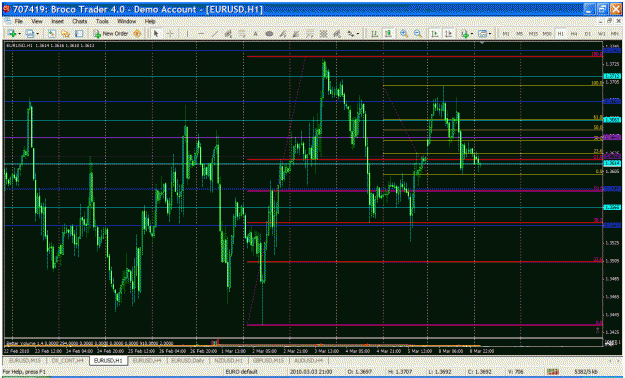The height and width of the screenshot is (378, 625).
Task: Show the Market Watch window icon
Action: coord(51,34)
